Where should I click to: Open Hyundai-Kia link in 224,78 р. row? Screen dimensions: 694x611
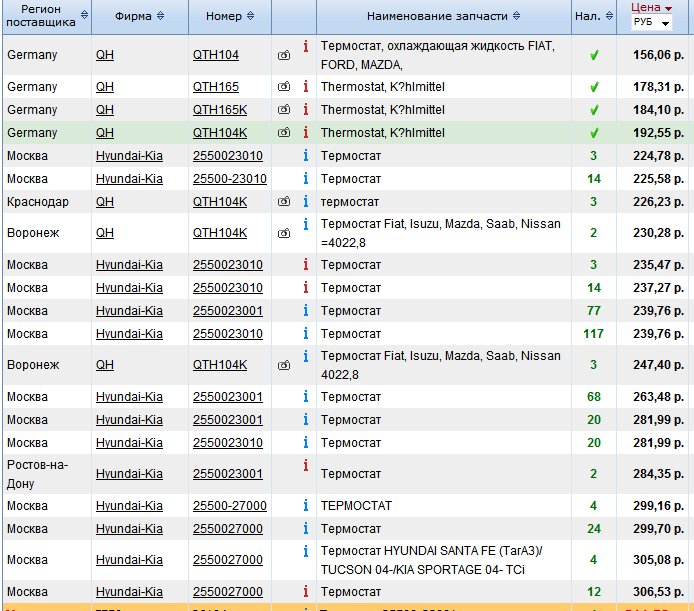point(129,155)
